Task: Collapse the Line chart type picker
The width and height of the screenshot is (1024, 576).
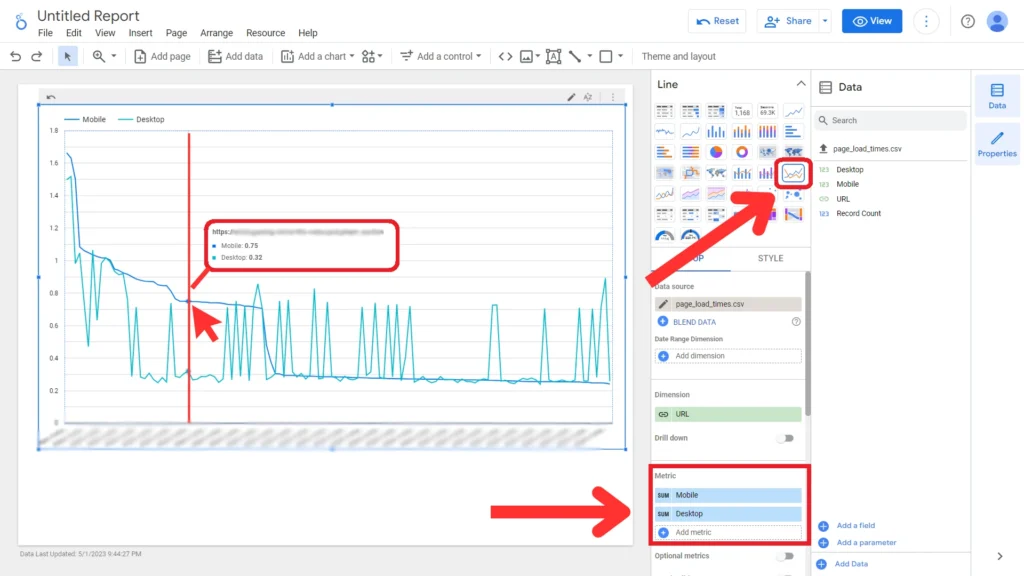Action: (x=800, y=84)
